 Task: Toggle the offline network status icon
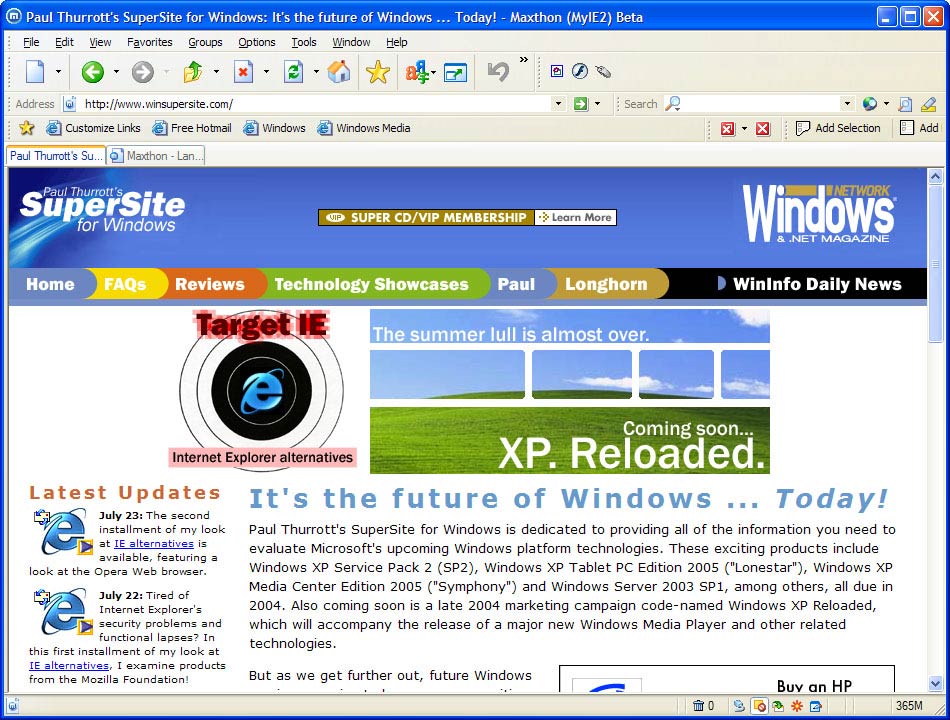coord(739,705)
